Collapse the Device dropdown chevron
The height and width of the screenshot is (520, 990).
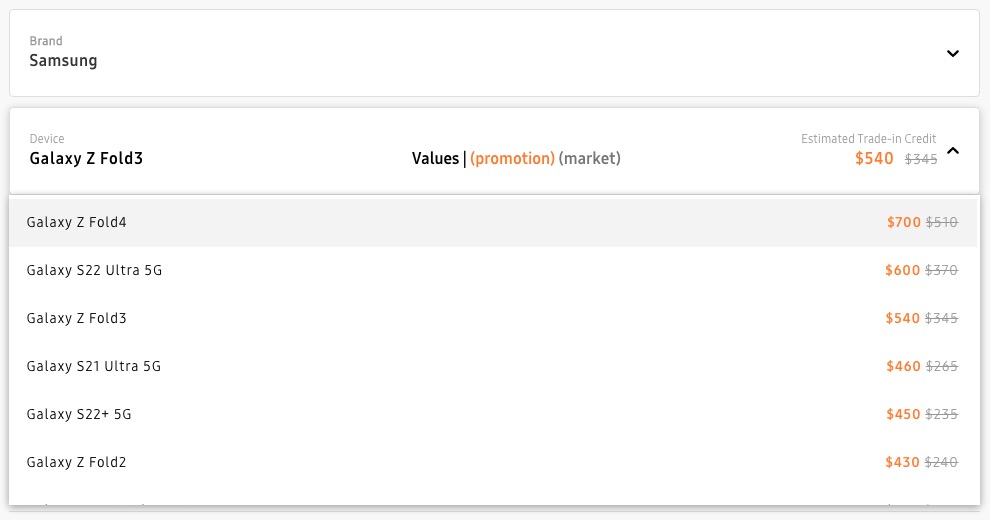click(952, 151)
